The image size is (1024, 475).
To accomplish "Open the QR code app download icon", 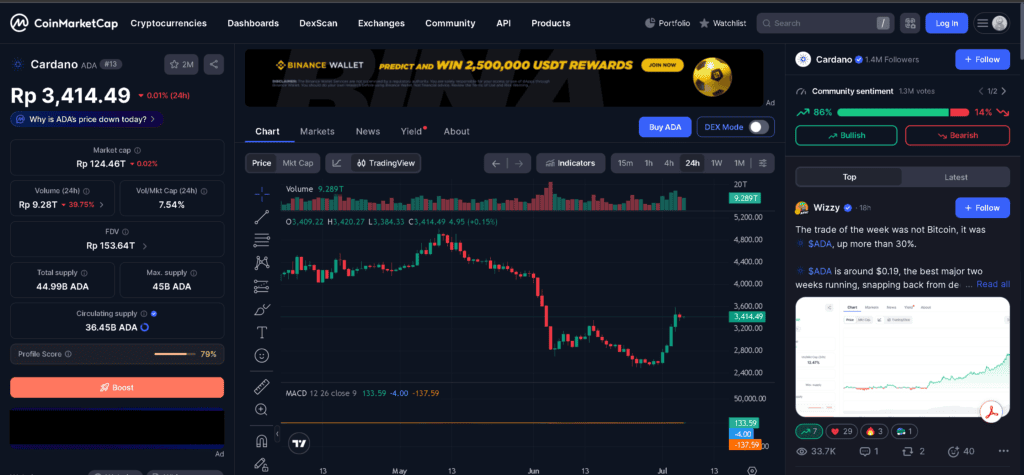I will pyautogui.click(x=909, y=24).
